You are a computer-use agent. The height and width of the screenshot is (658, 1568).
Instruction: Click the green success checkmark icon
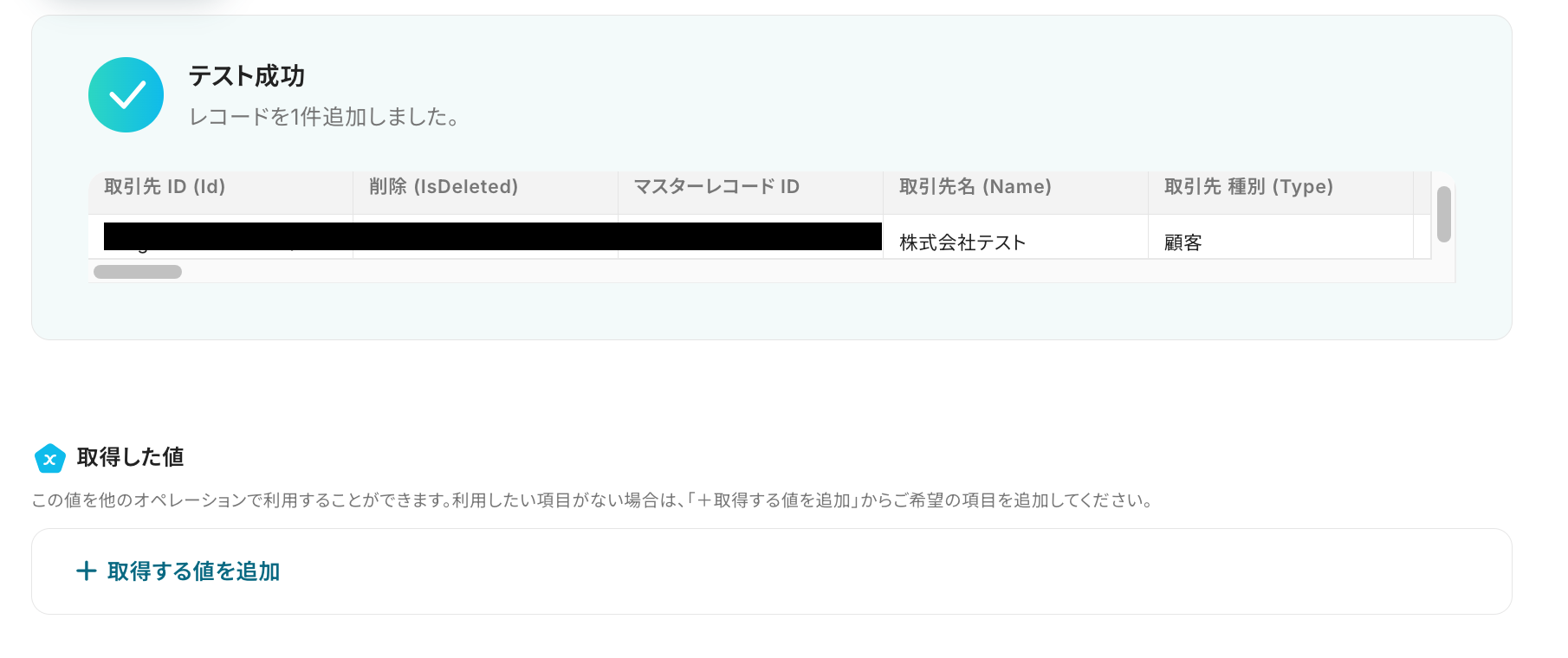point(126,95)
